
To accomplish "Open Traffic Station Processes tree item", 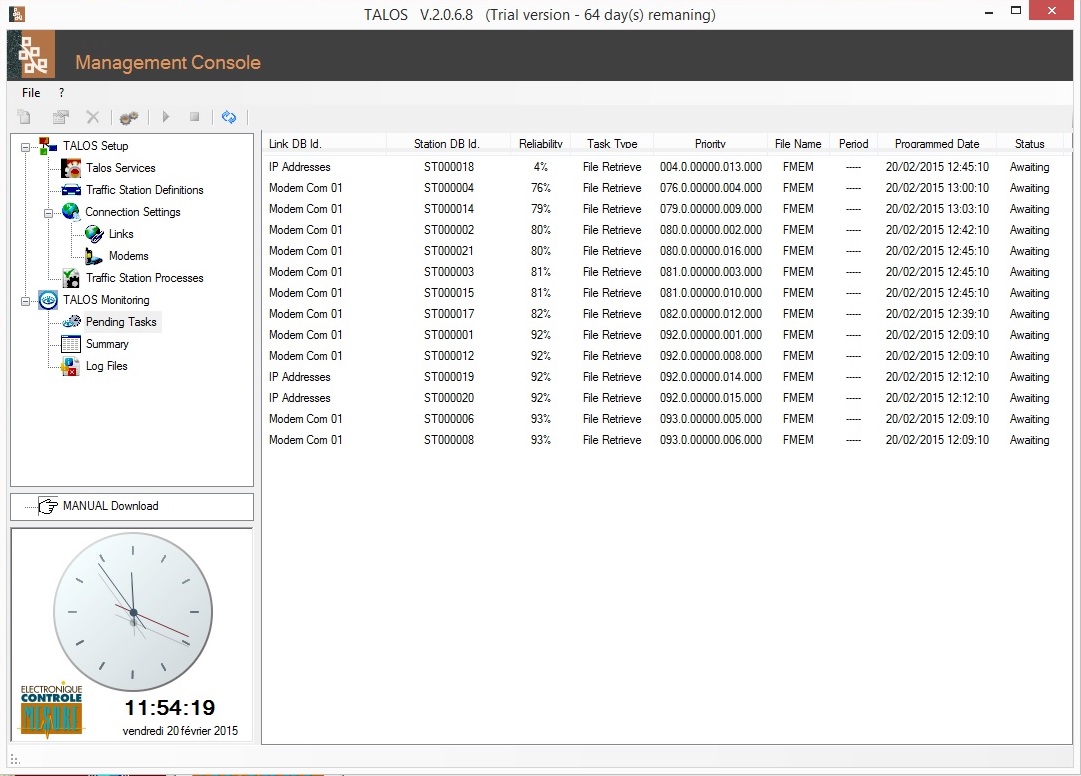I will coord(145,278).
